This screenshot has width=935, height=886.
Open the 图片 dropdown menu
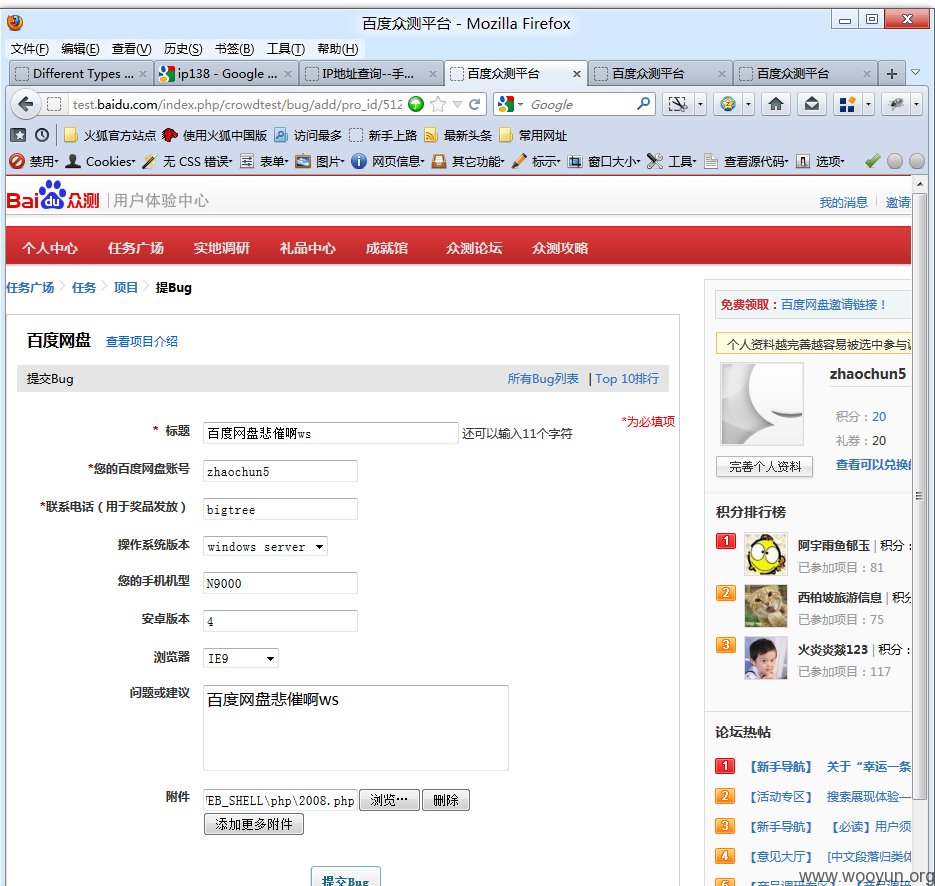(x=320, y=161)
